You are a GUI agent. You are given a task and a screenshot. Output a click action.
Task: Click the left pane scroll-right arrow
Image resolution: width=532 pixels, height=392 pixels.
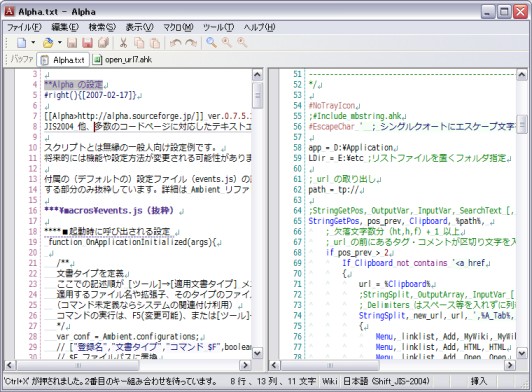click(245, 365)
